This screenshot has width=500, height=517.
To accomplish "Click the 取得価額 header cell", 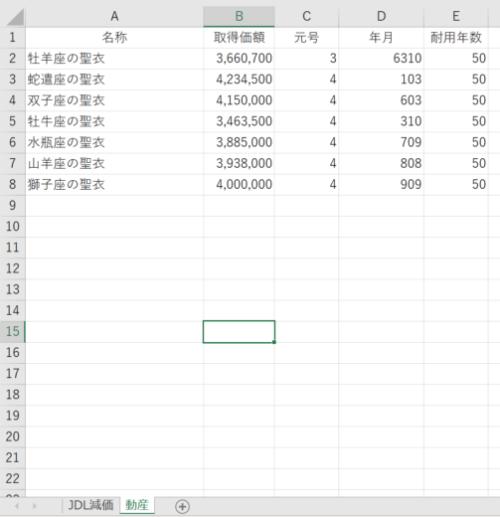I will (239, 37).
